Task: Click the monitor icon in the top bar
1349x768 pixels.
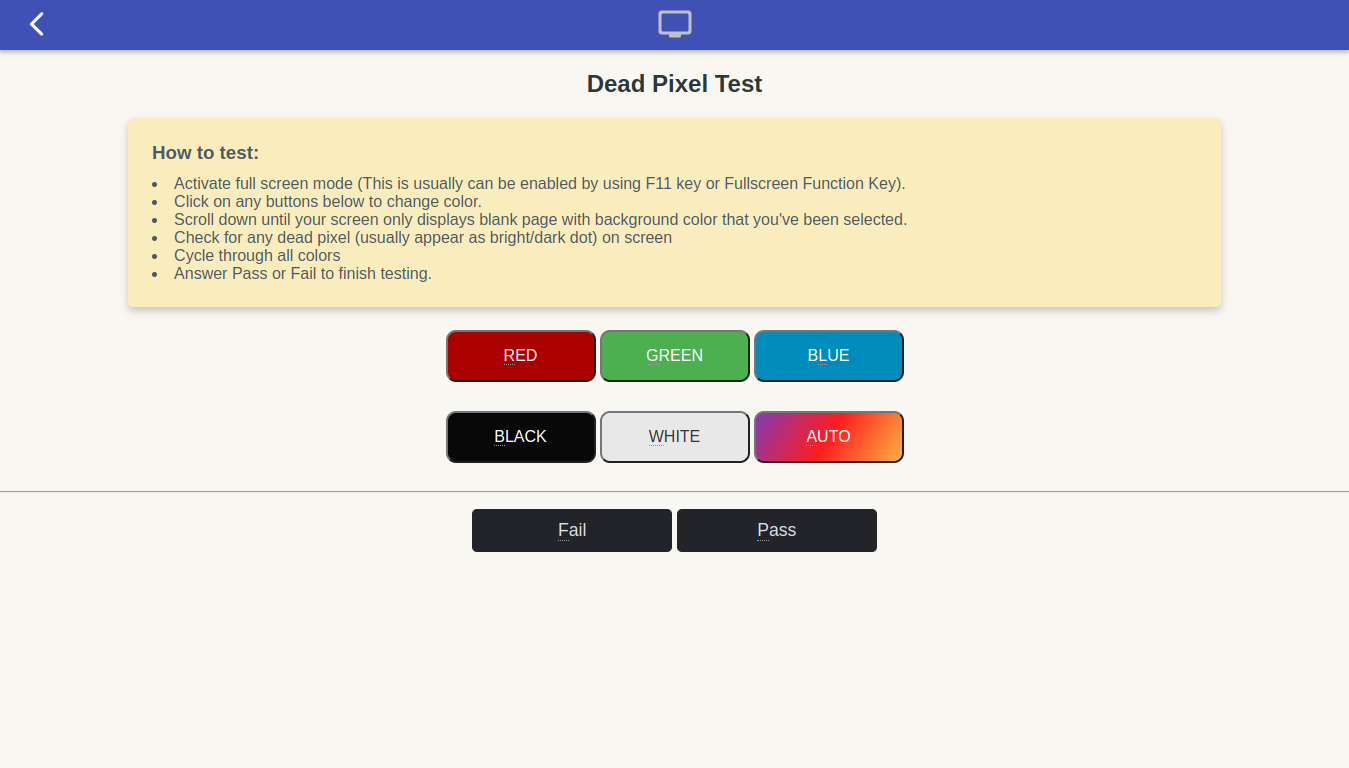Action: tap(675, 24)
